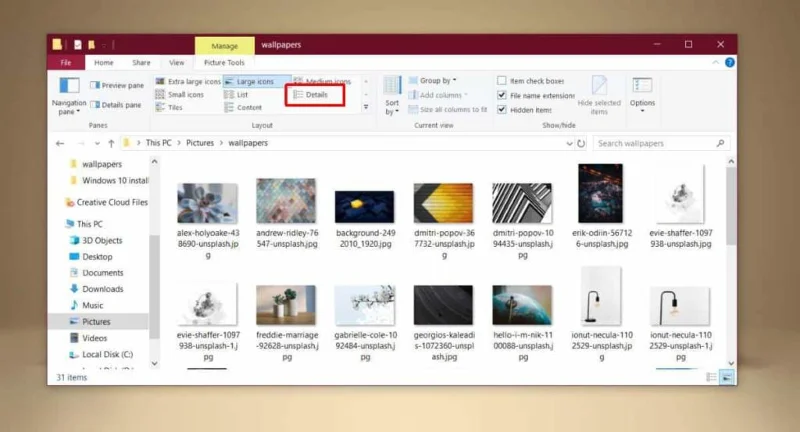Collapse the ribbon with the chevron

(x=715, y=62)
